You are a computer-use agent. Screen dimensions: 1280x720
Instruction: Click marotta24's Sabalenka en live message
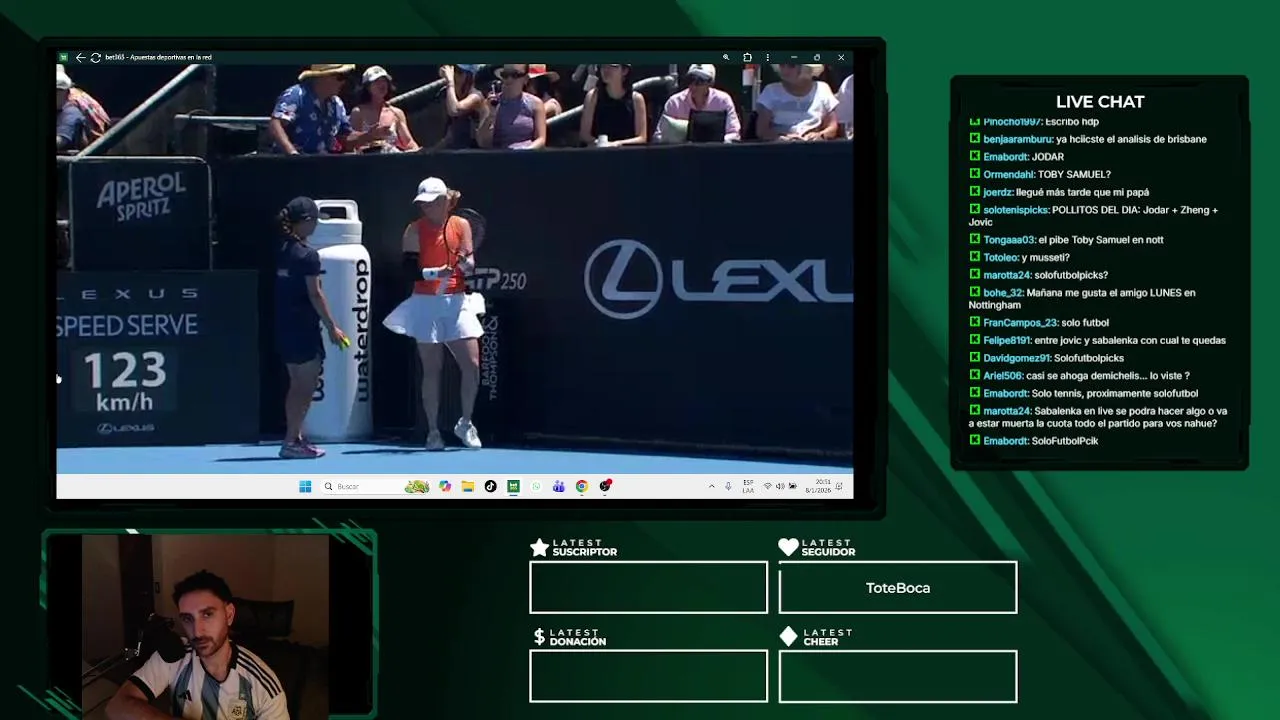tap(1098, 417)
